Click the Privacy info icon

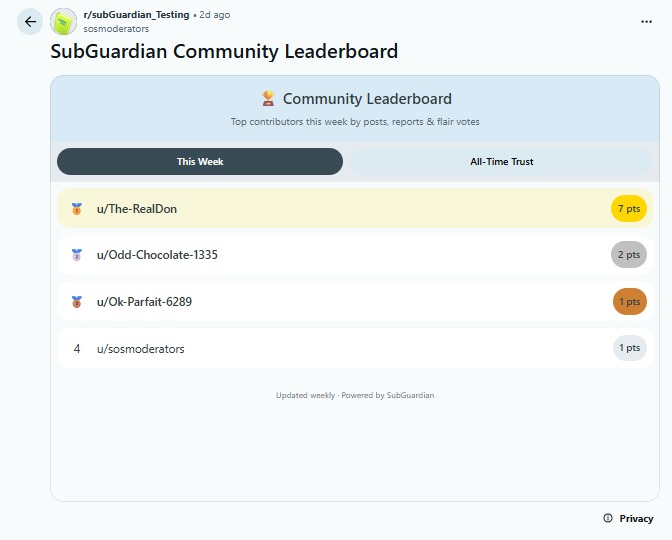click(608, 518)
